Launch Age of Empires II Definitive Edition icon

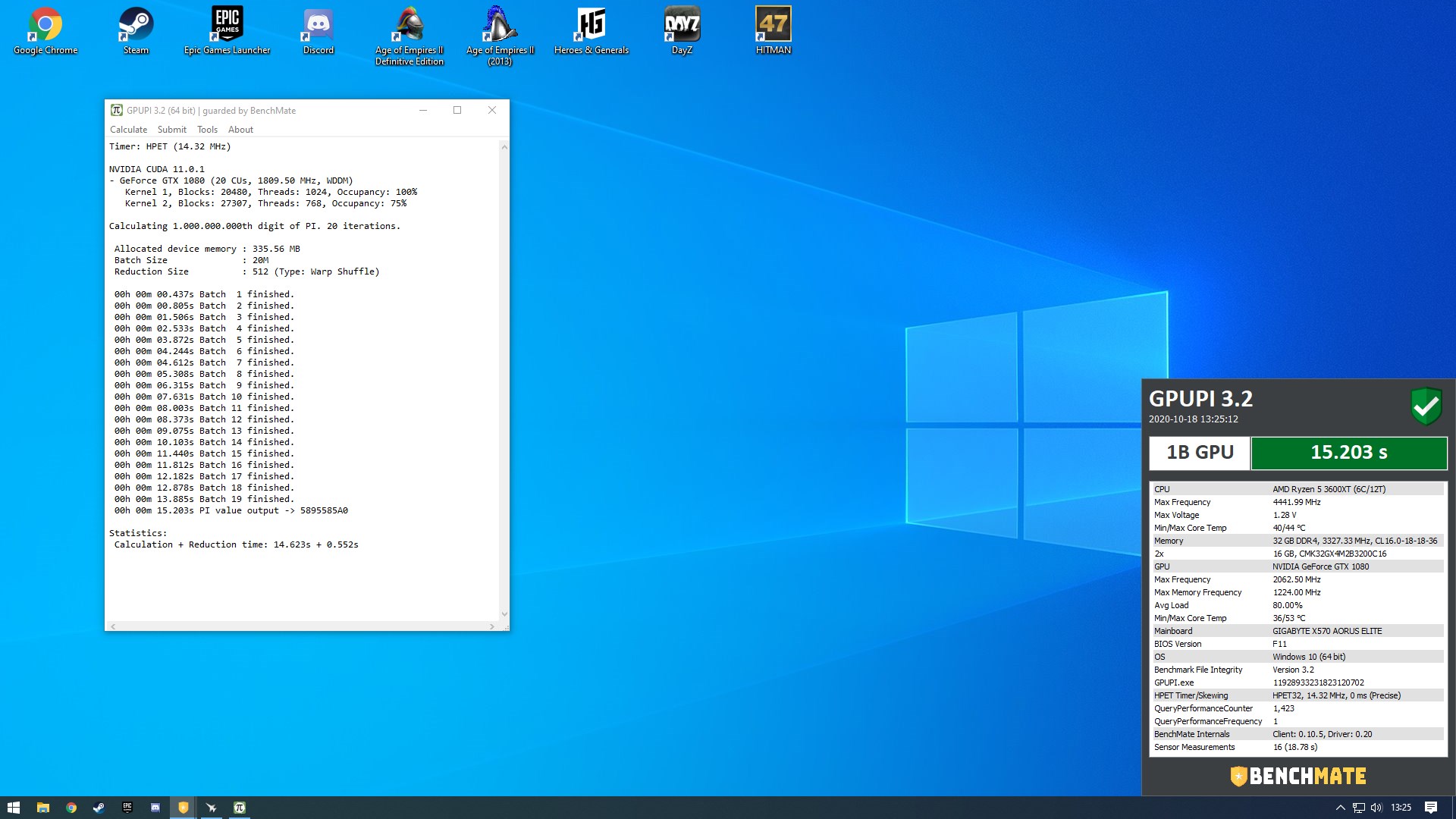(409, 36)
